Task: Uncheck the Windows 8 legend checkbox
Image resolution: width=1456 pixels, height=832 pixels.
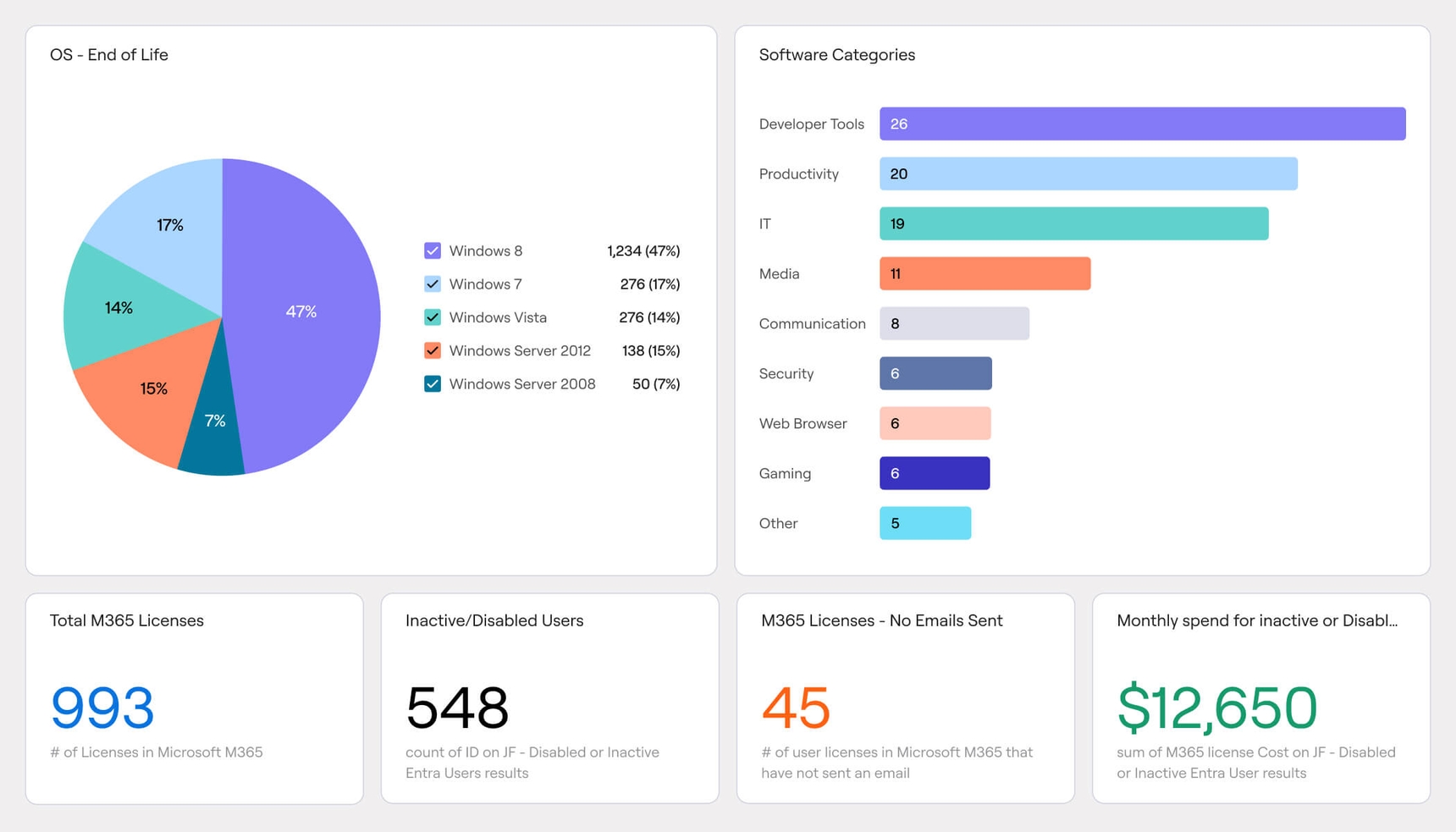Action: [433, 251]
